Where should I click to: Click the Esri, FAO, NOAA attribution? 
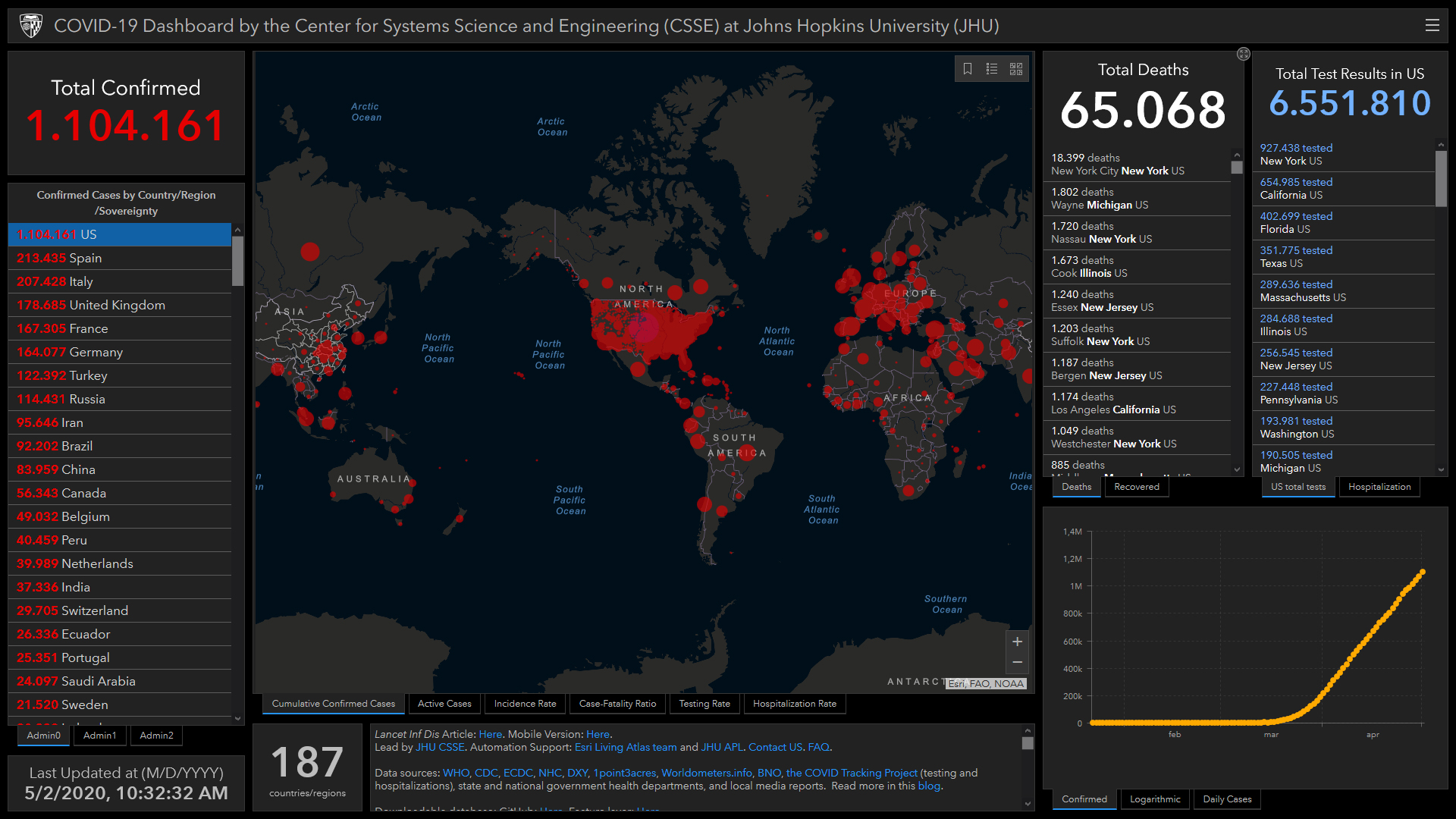(x=986, y=683)
